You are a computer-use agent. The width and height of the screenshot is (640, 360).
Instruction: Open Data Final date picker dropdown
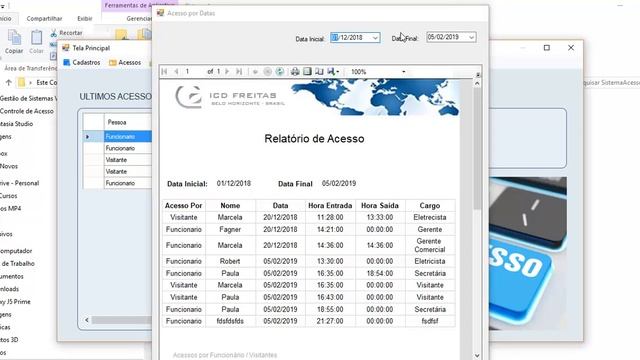(471, 37)
